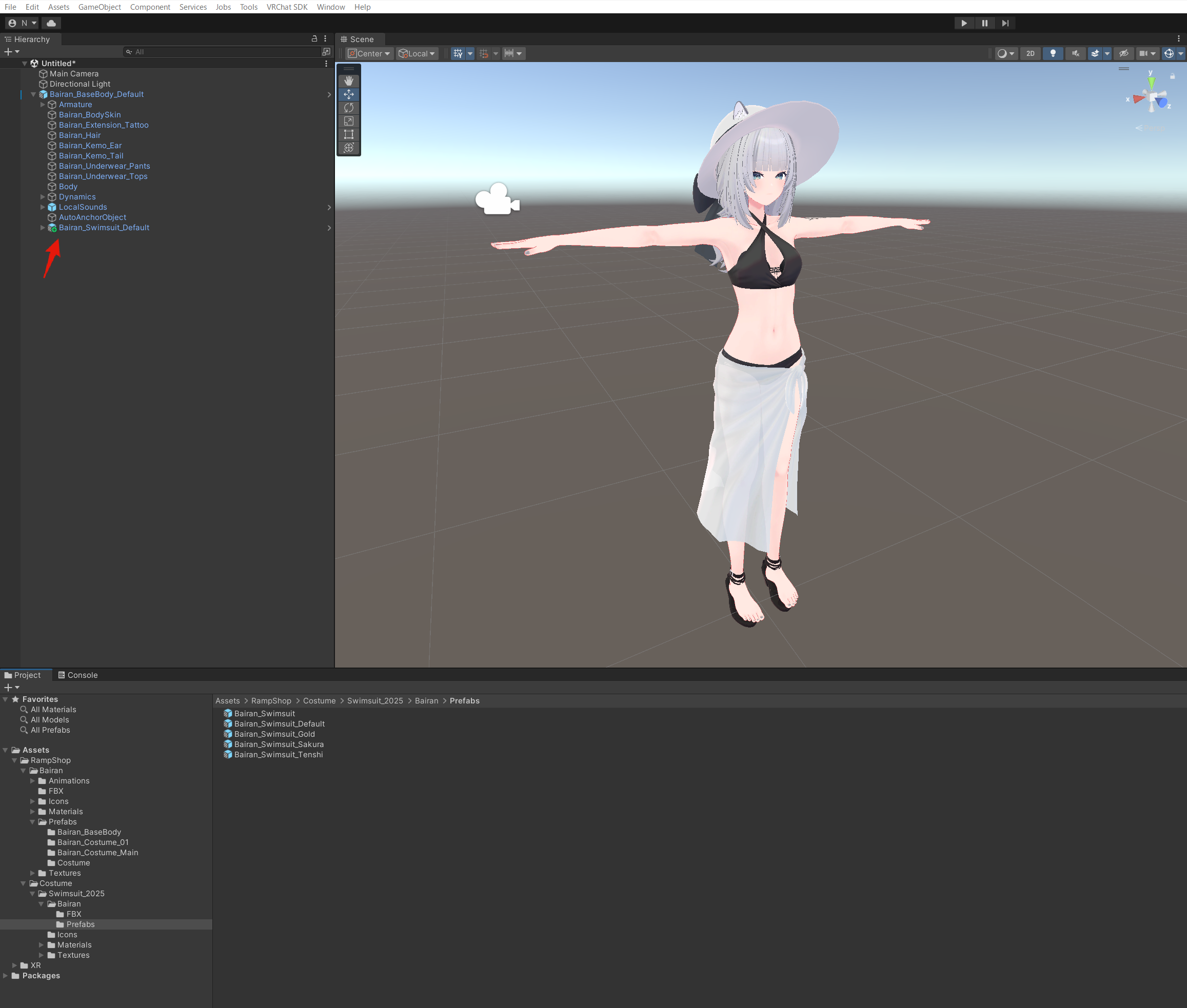Select Bairan_Swimsuit_Gold prefab asset
This screenshot has width=1187, height=1008.
(274, 734)
